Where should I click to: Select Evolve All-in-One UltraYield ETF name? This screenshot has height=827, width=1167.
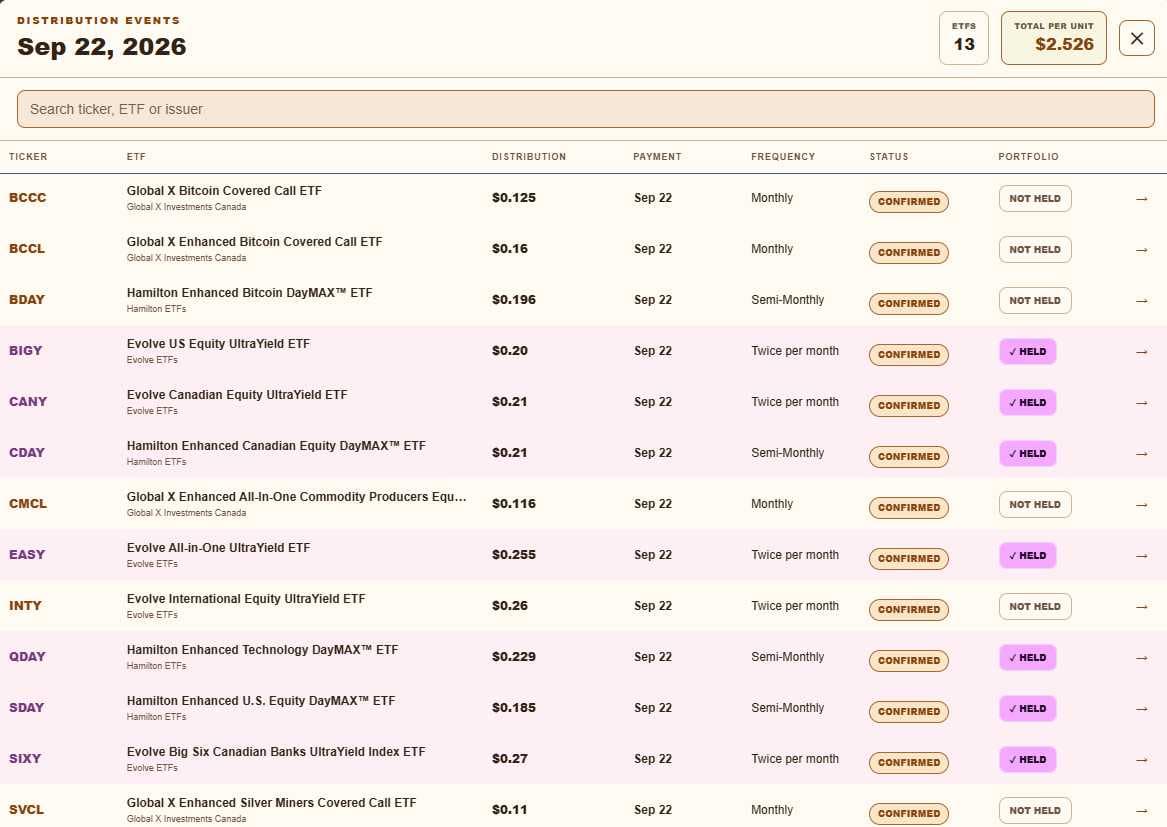tap(218, 548)
